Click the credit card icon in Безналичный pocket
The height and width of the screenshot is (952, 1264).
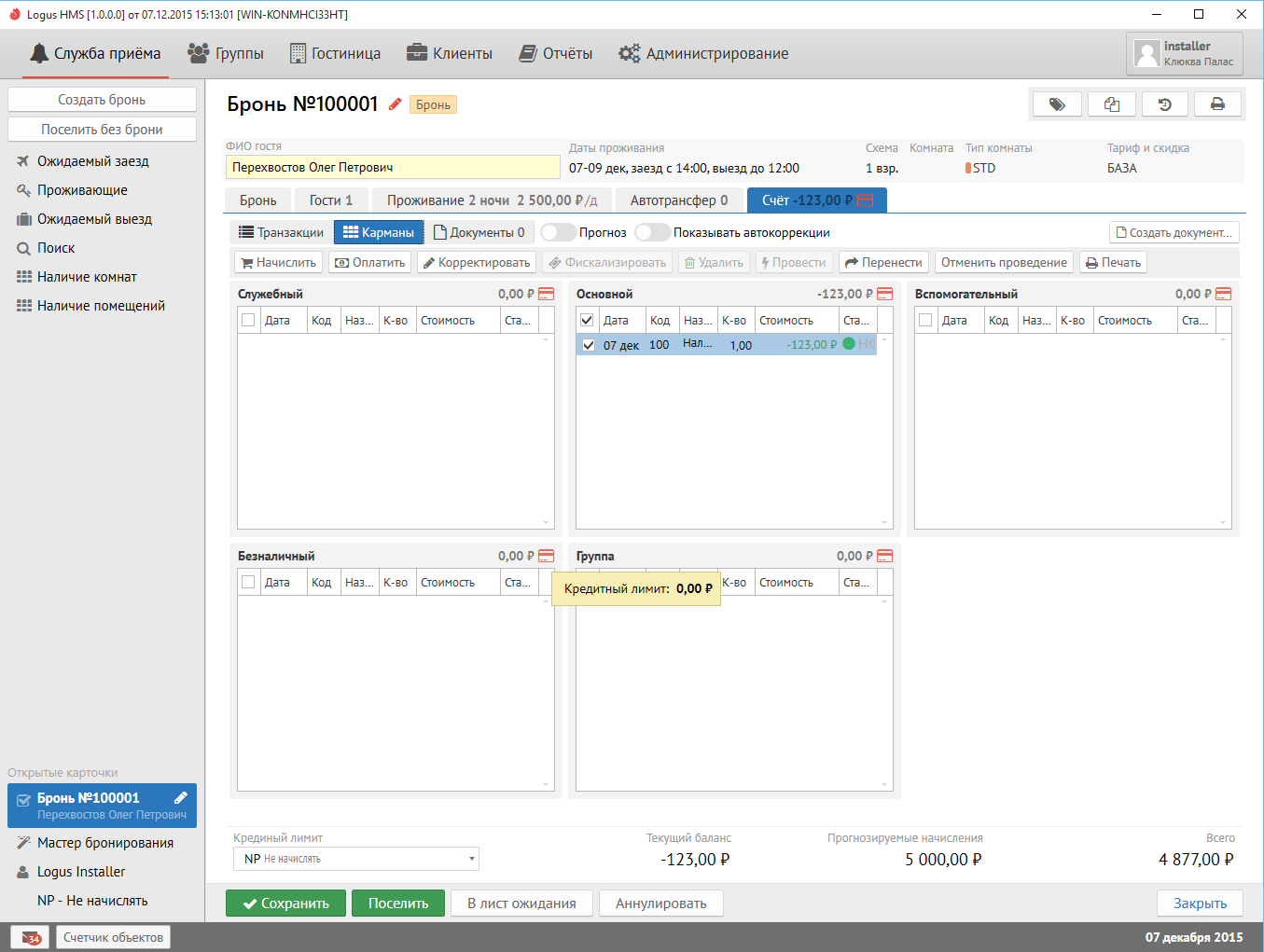click(547, 556)
